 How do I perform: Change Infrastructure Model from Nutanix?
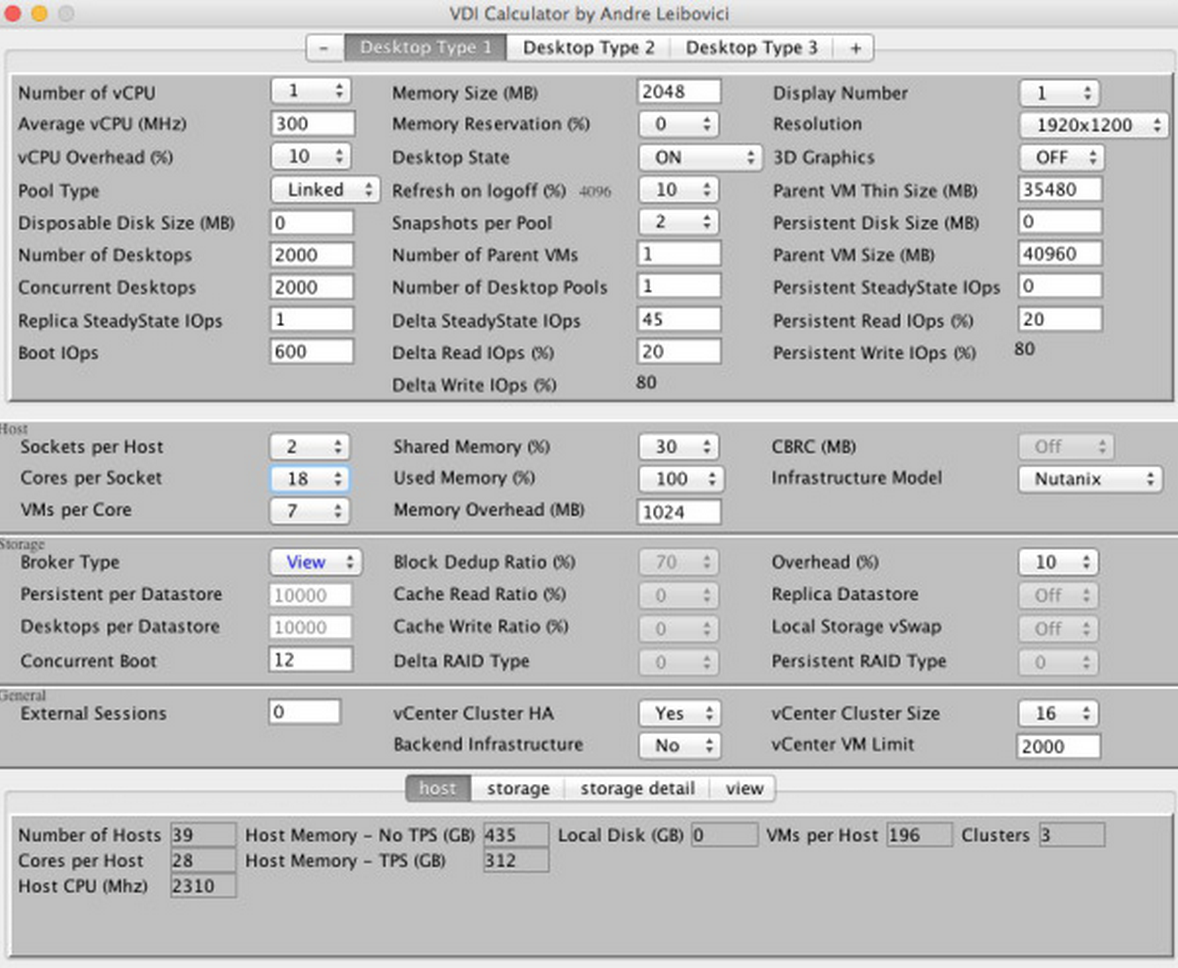click(x=1091, y=479)
